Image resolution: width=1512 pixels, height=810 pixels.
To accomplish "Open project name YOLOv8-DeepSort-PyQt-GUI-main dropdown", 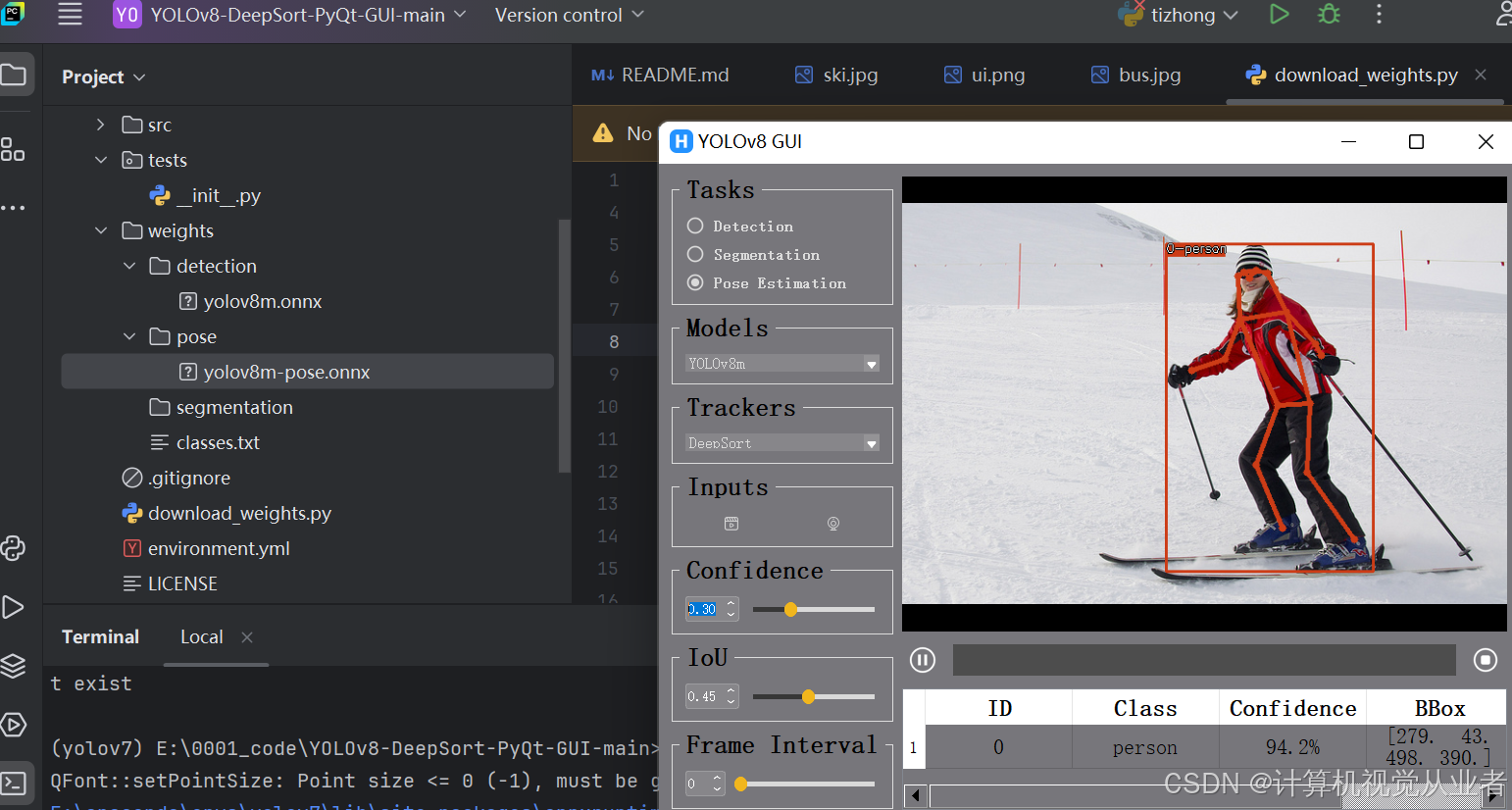I will (x=290, y=15).
